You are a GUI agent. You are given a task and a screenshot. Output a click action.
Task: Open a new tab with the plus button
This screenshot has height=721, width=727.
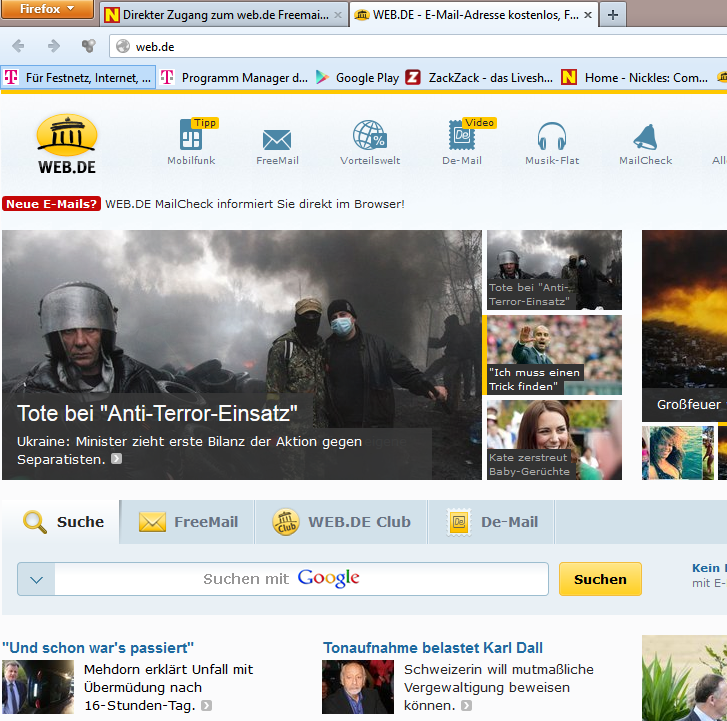pos(613,15)
